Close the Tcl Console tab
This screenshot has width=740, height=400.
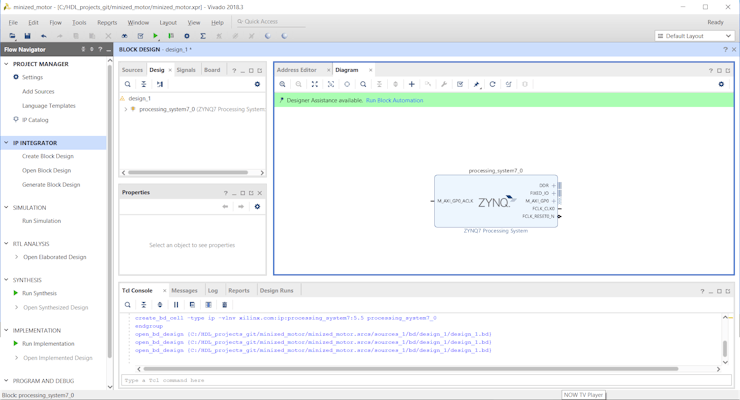point(164,291)
